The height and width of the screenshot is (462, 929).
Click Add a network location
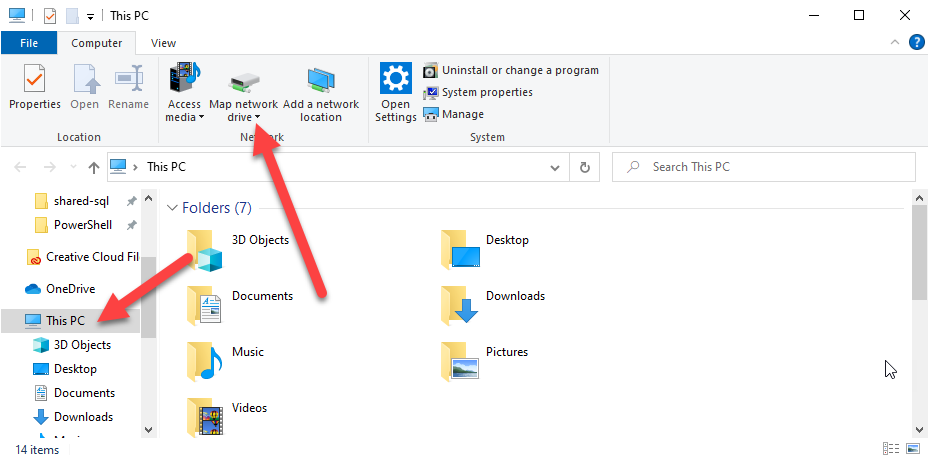click(321, 92)
